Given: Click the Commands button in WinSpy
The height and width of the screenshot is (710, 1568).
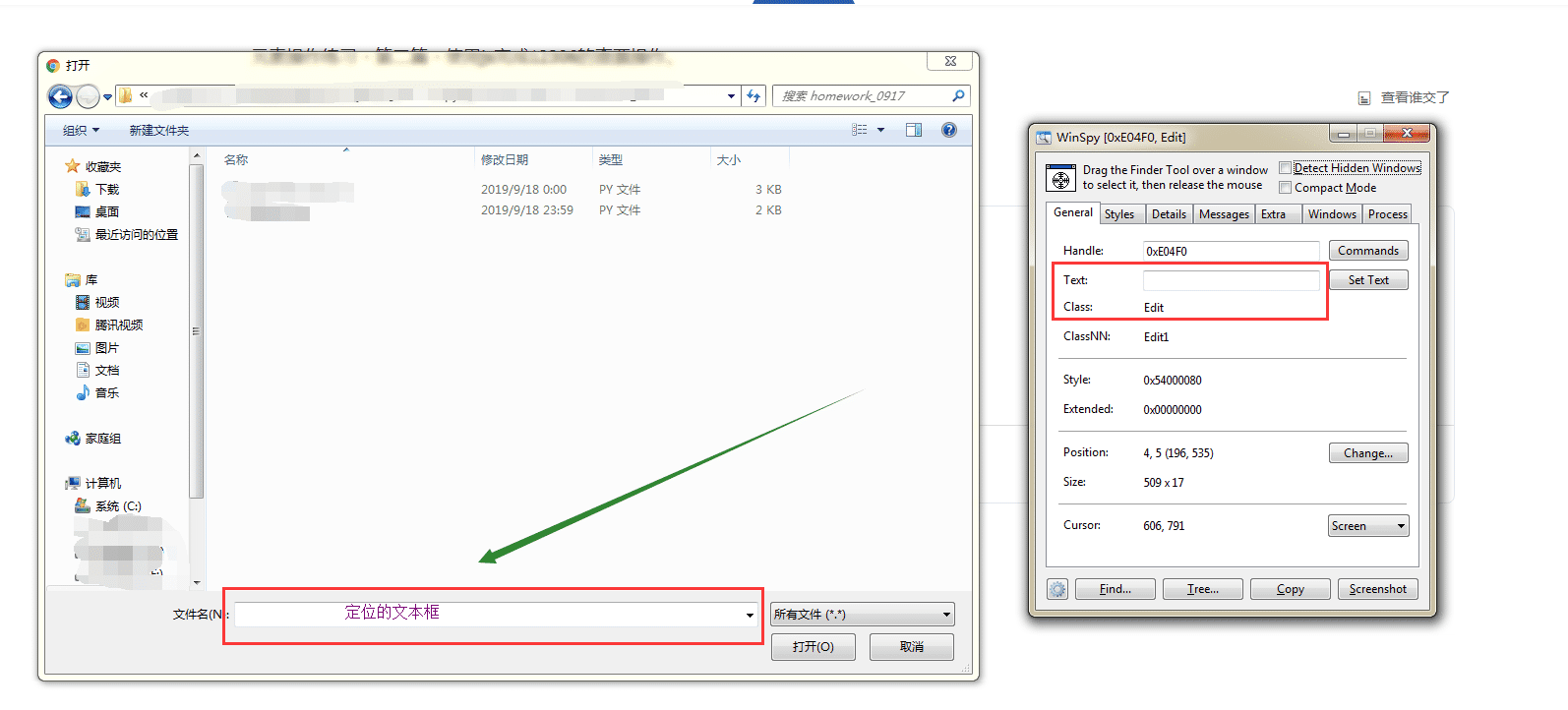Looking at the screenshot, I should pyautogui.click(x=1368, y=251).
